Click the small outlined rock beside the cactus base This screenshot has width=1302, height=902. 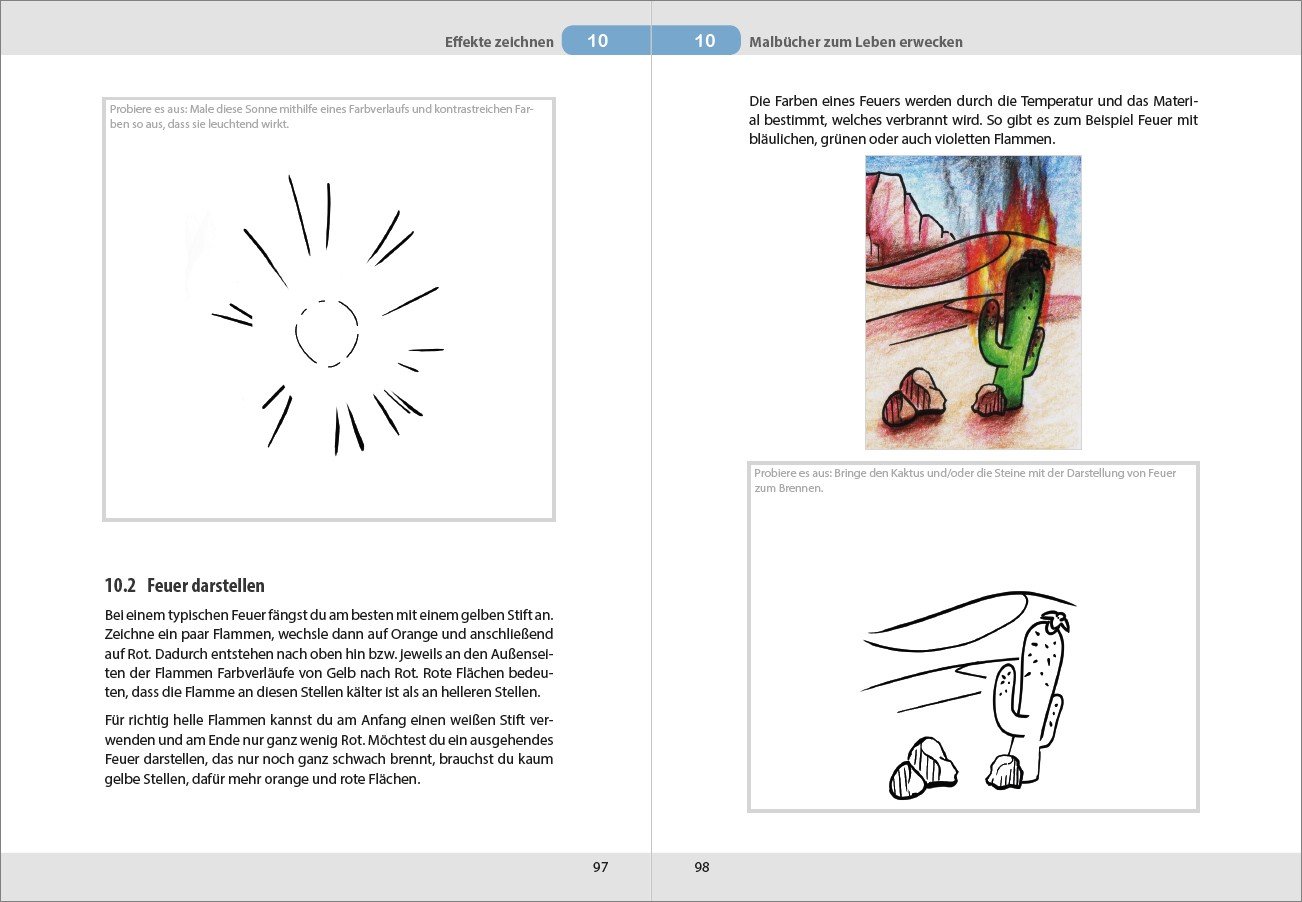[1004, 771]
